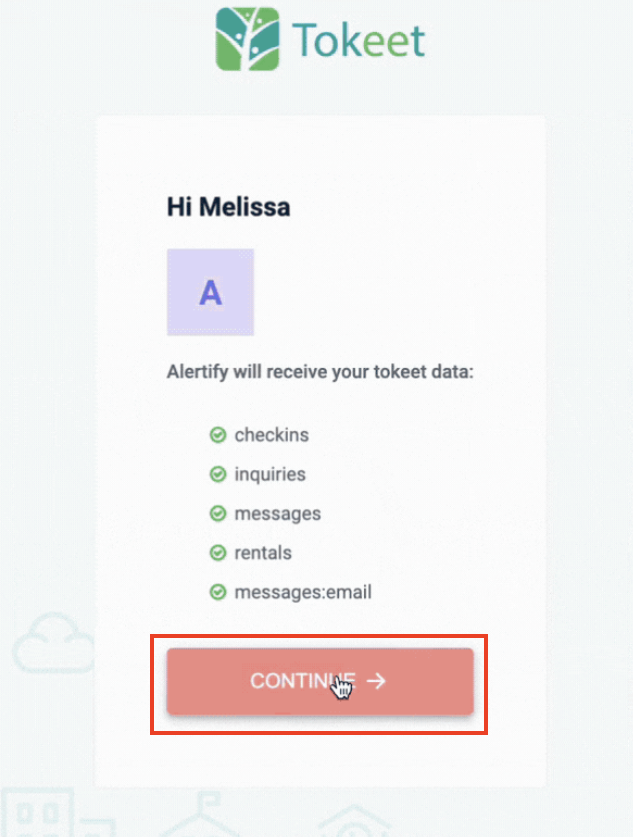633x837 pixels.
Task: Click the green checkmark beside rentals
Action: coord(217,552)
